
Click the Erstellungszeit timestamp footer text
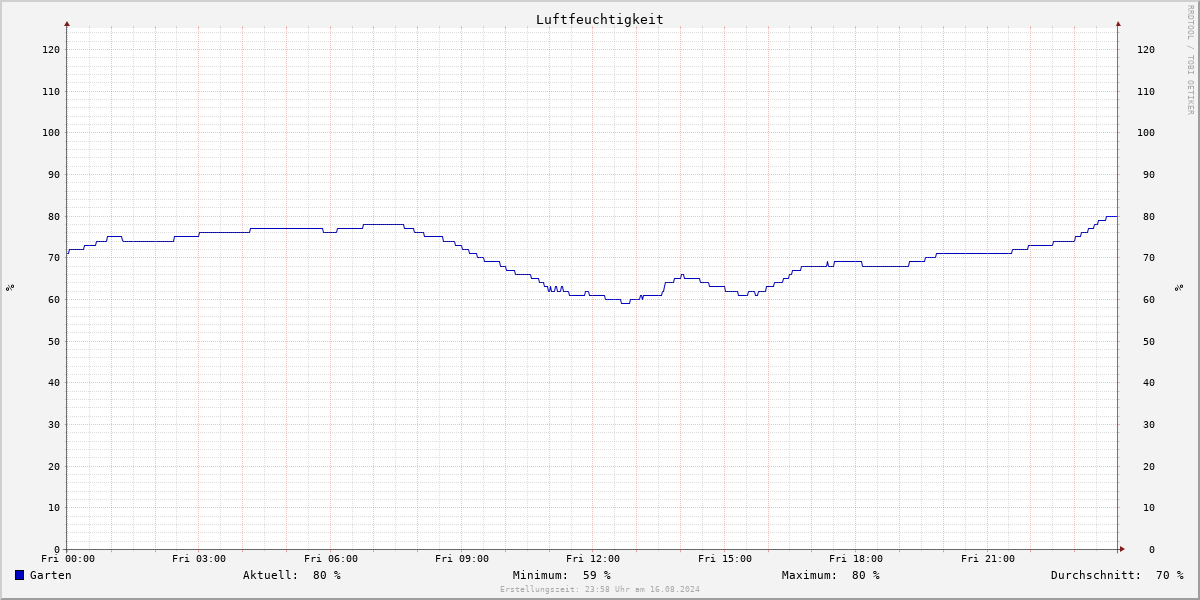coord(600,590)
